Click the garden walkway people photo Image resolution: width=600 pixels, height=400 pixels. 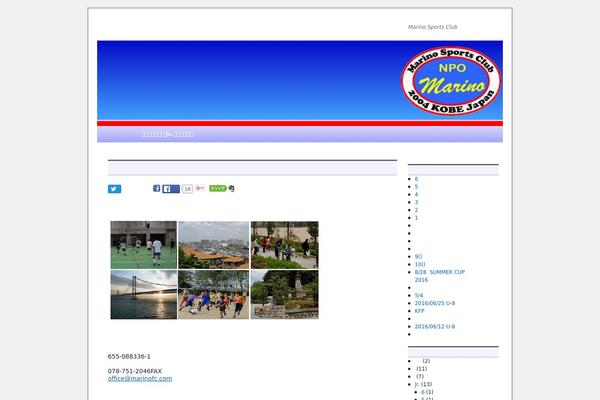pos(284,245)
